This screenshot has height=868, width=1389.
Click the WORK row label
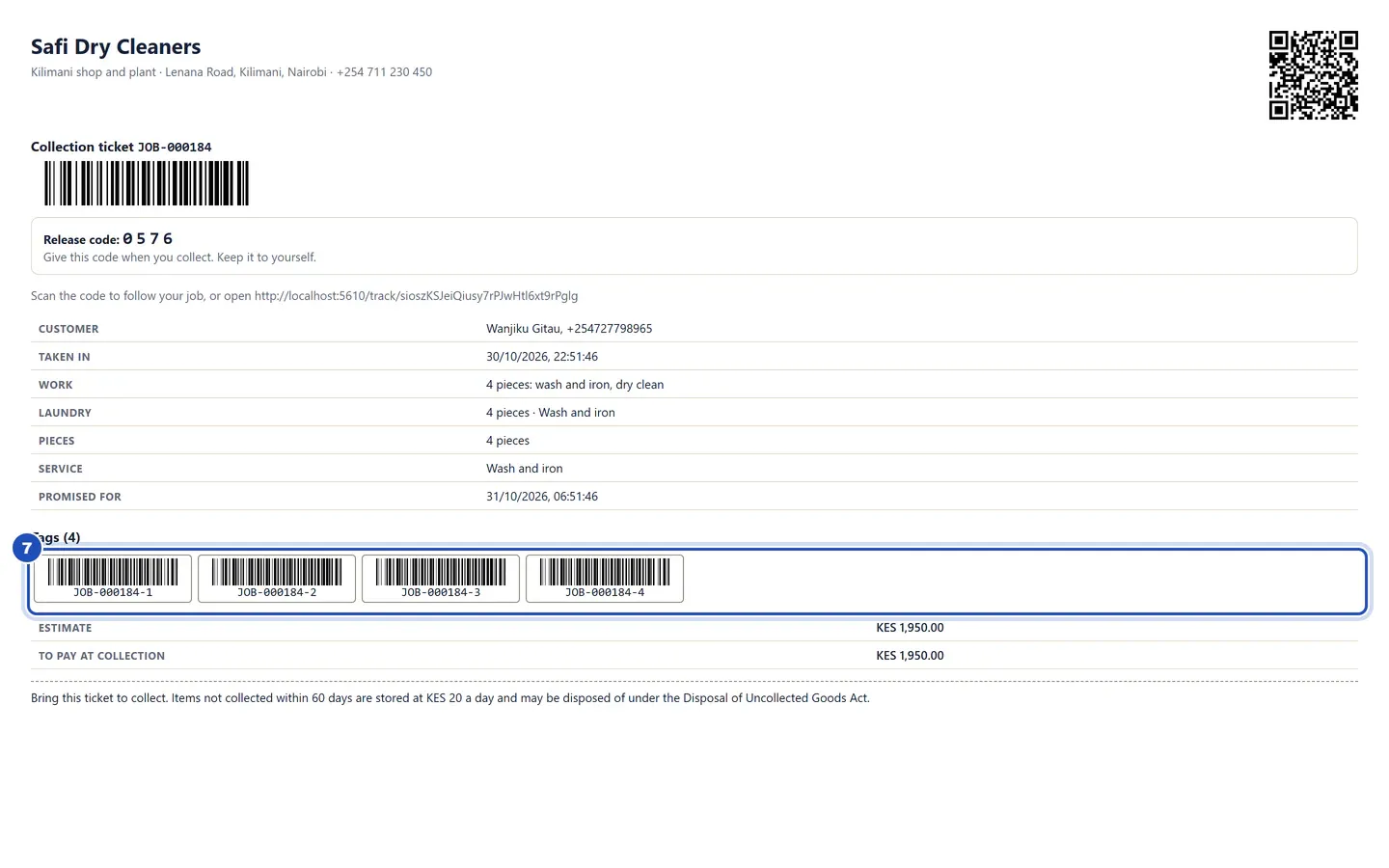click(x=56, y=385)
